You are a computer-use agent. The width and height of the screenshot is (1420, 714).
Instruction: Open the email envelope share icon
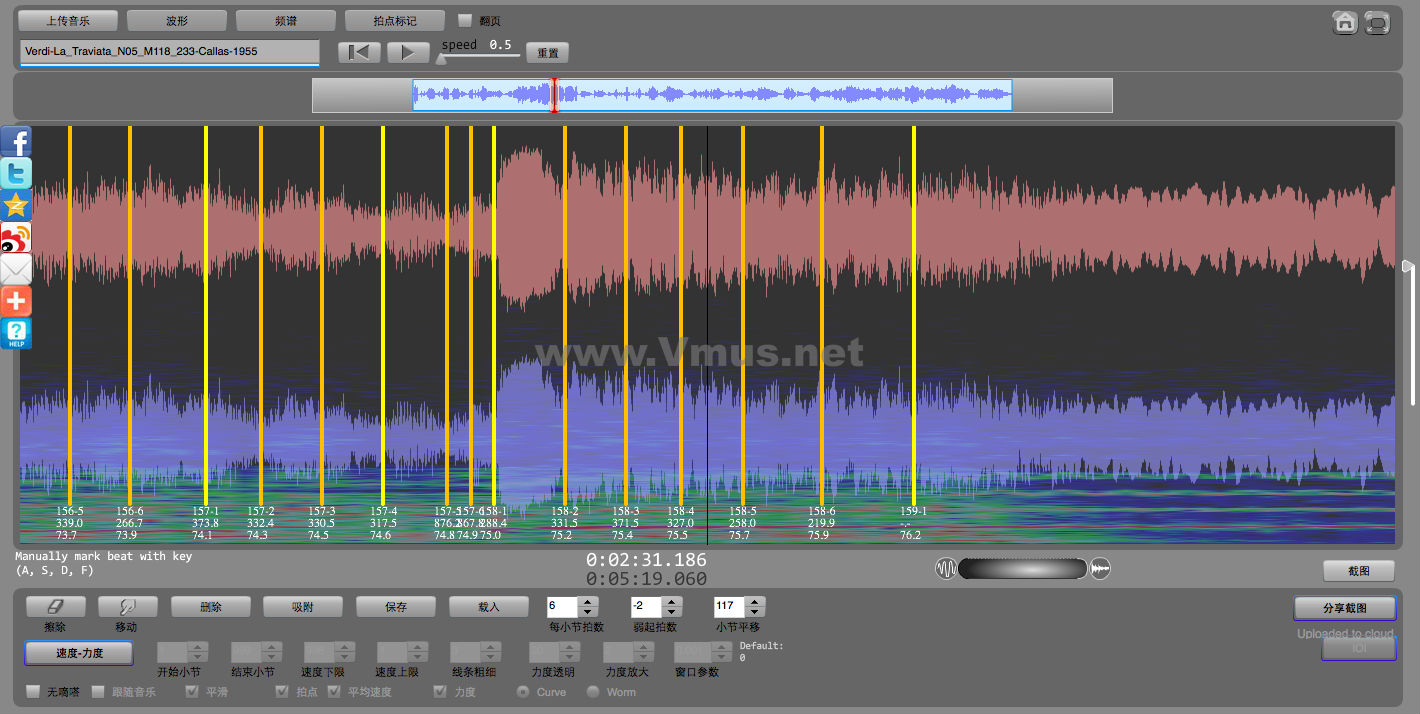pos(16,270)
